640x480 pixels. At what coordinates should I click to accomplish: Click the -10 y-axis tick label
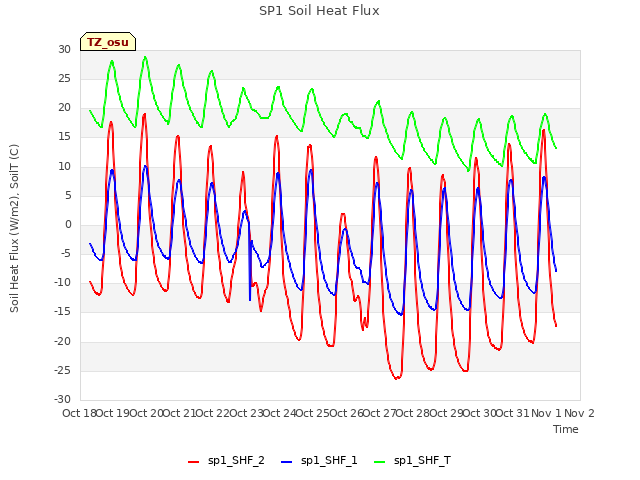click(62, 282)
